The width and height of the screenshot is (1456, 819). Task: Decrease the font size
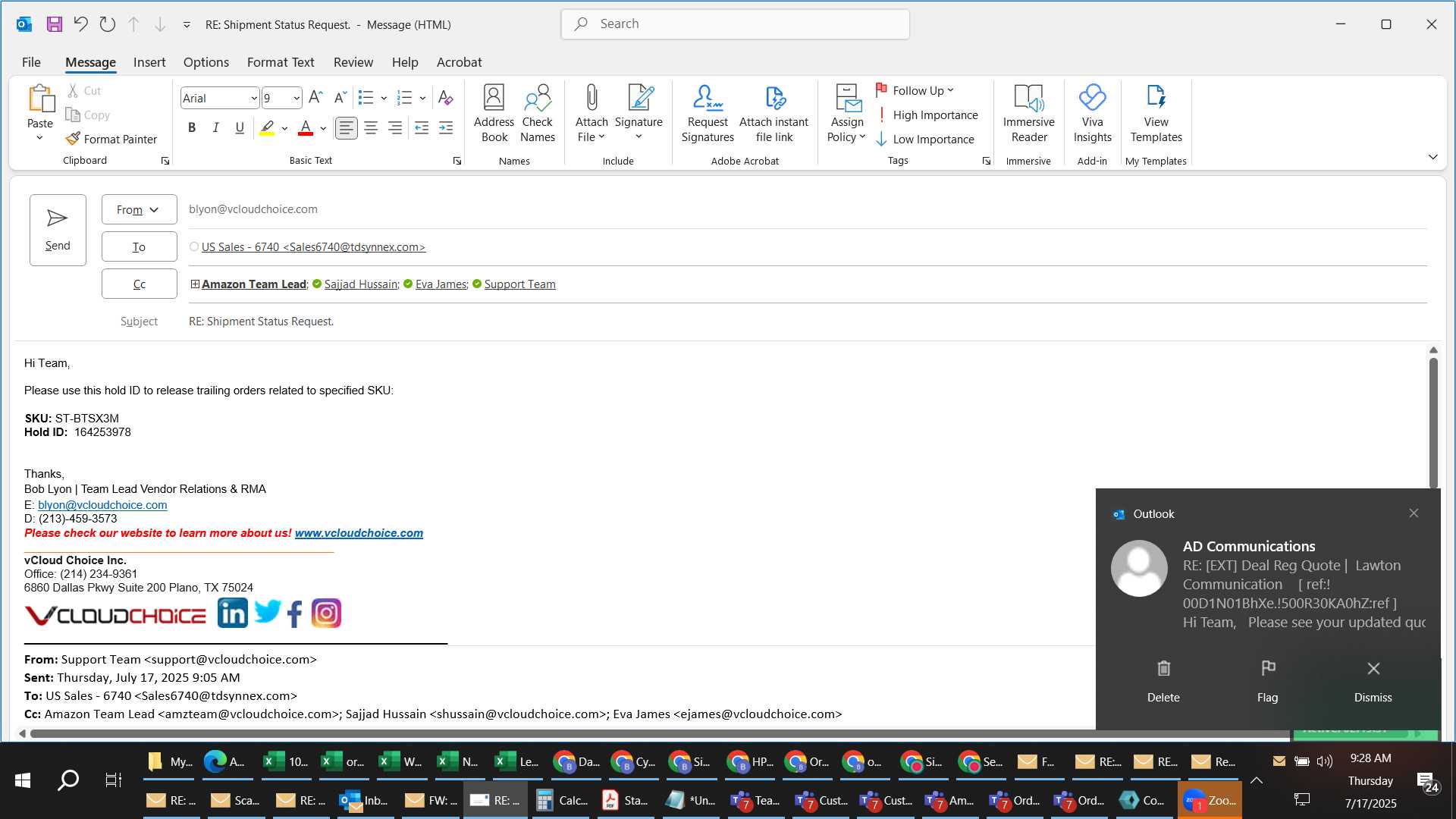340,97
